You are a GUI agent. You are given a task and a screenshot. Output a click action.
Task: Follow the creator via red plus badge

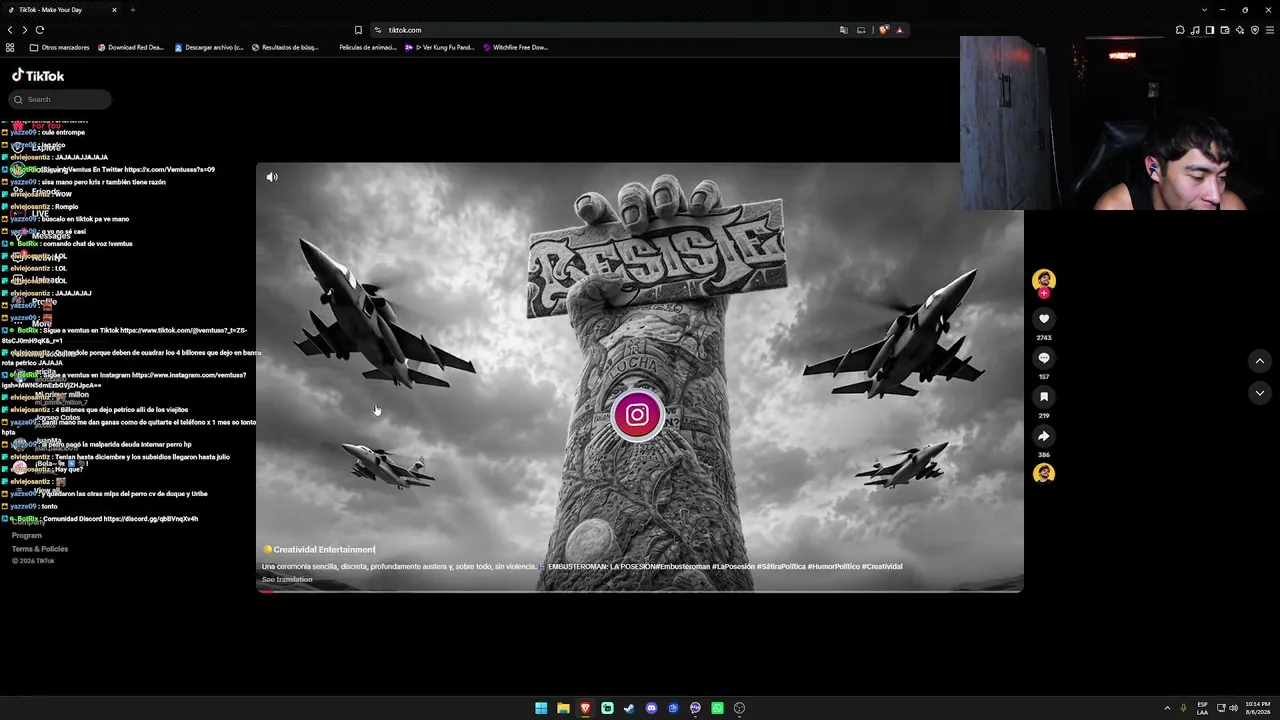[x=1044, y=293]
